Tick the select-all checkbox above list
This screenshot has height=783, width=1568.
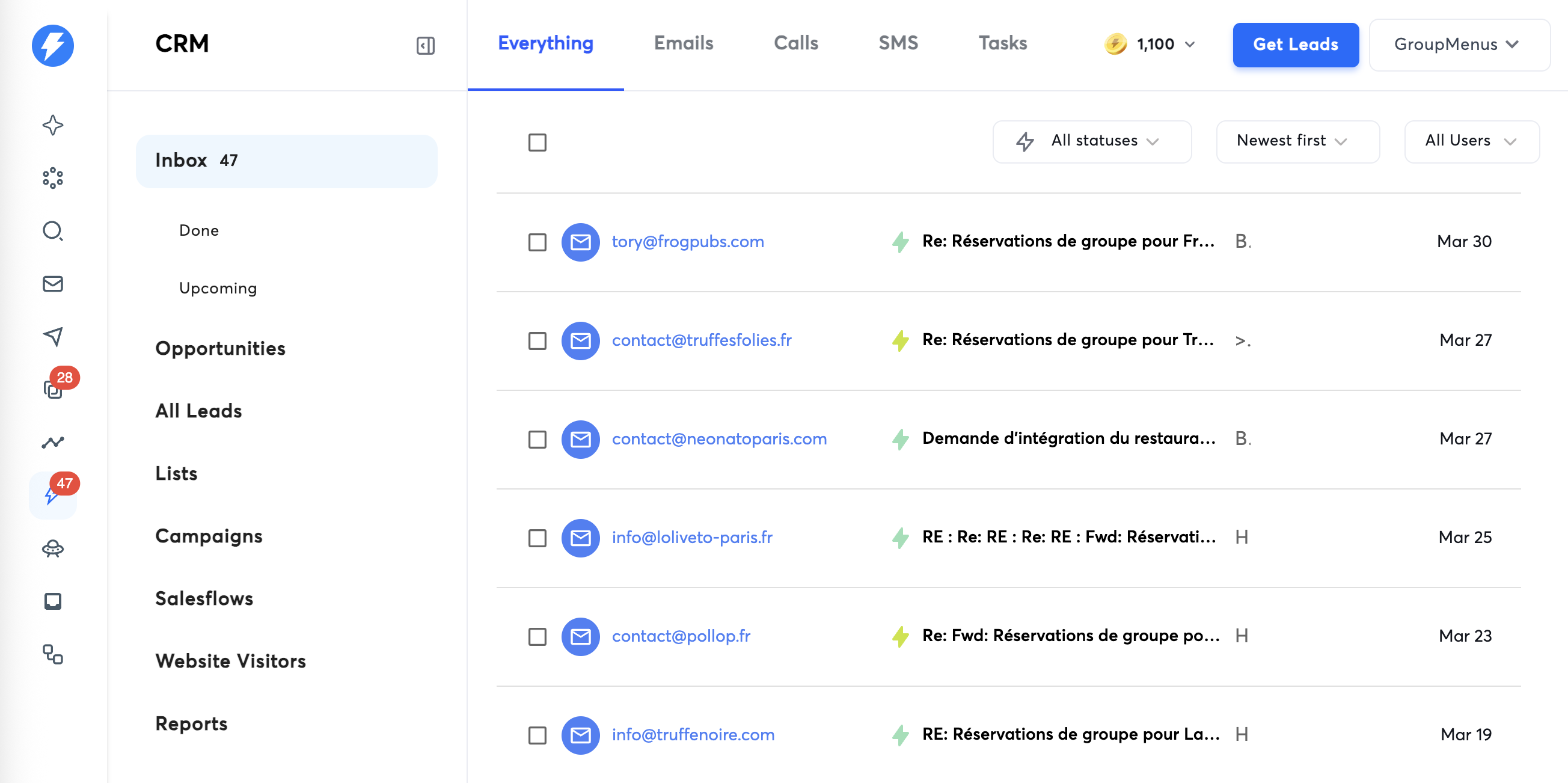(537, 143)
